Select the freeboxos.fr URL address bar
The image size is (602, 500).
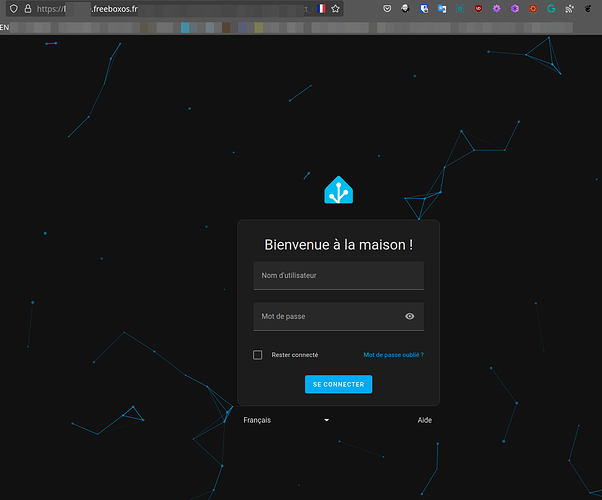(170, 8)
